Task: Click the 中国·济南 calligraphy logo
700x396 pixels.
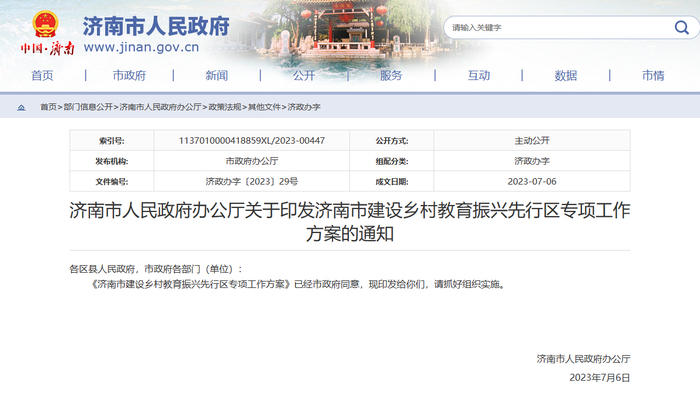Action: tap(47, 48)
